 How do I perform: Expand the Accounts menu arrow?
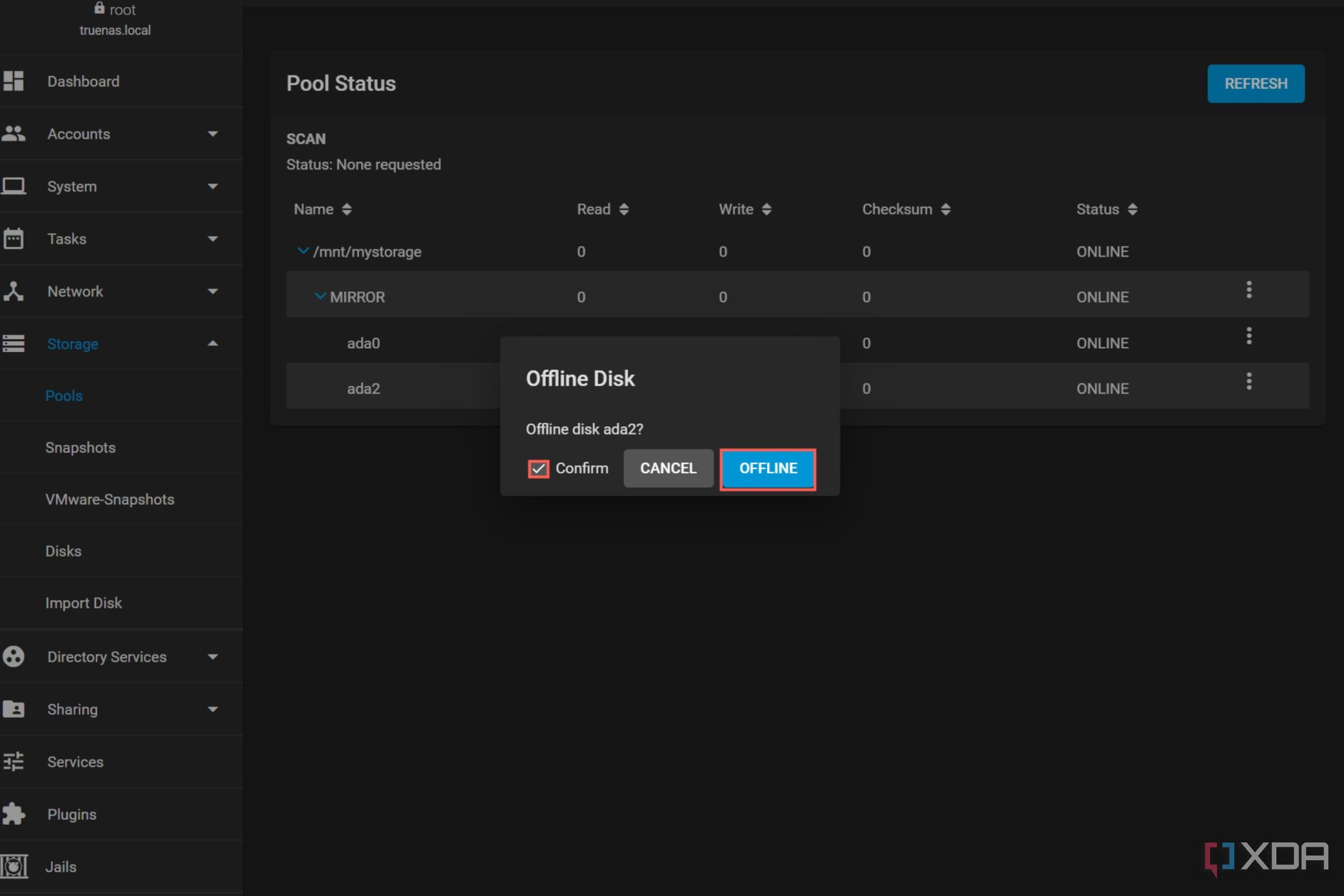pos(212,134)
